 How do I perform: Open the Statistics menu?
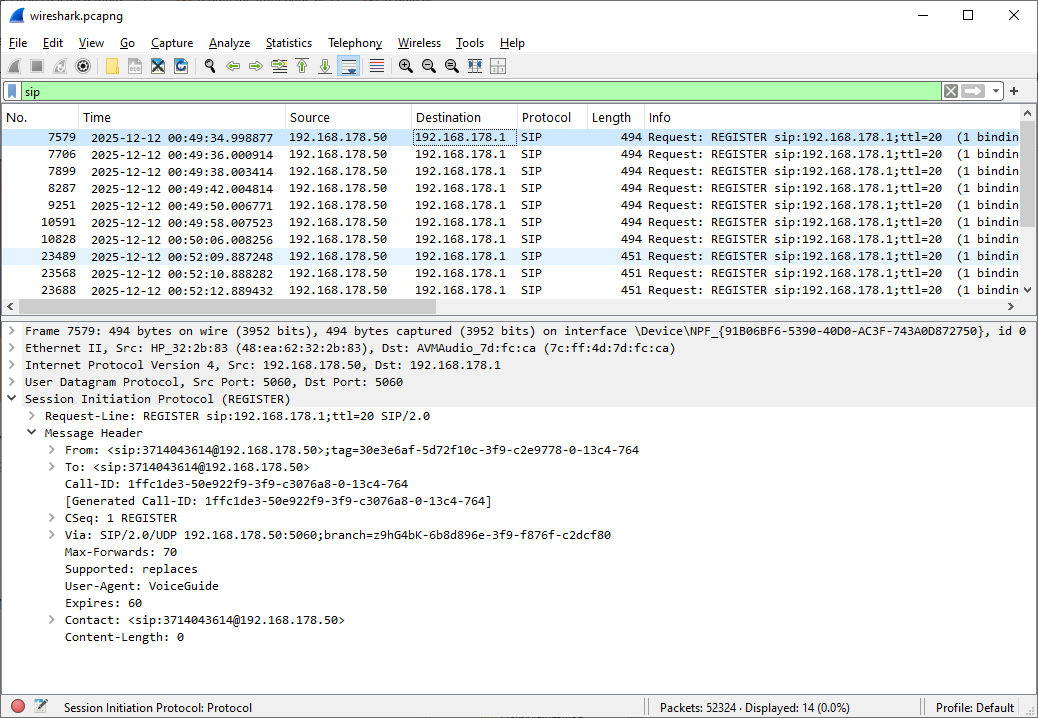pyautogui.click(x=288, y=43)
